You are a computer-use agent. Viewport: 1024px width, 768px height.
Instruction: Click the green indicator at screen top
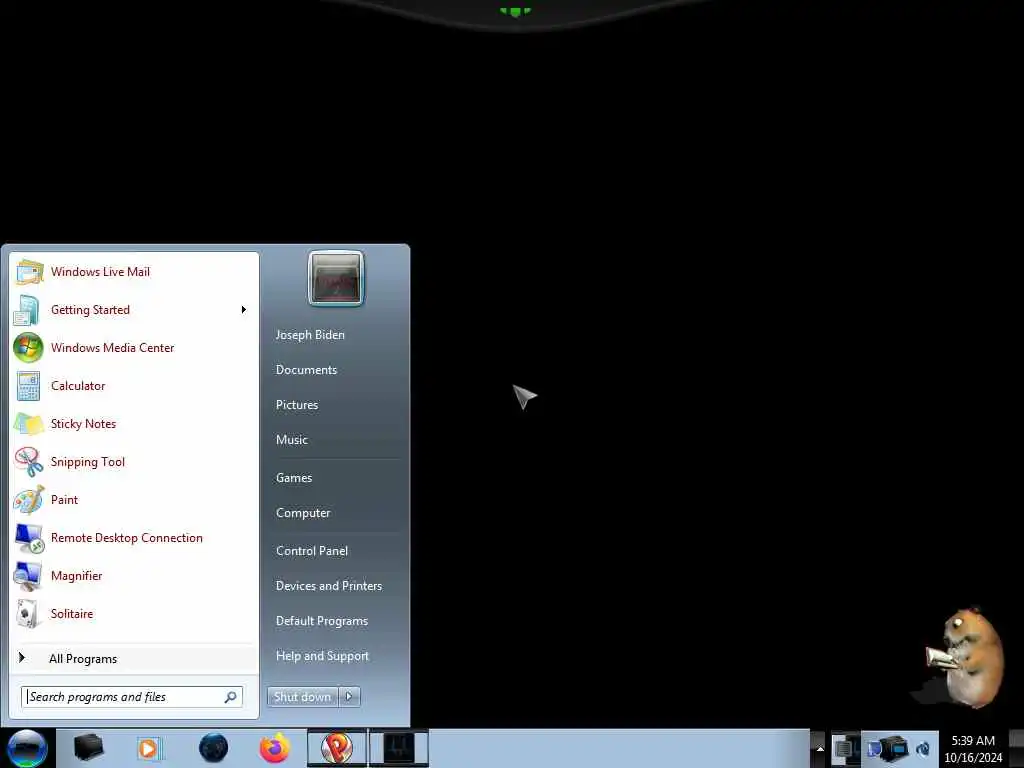point(515,11)
